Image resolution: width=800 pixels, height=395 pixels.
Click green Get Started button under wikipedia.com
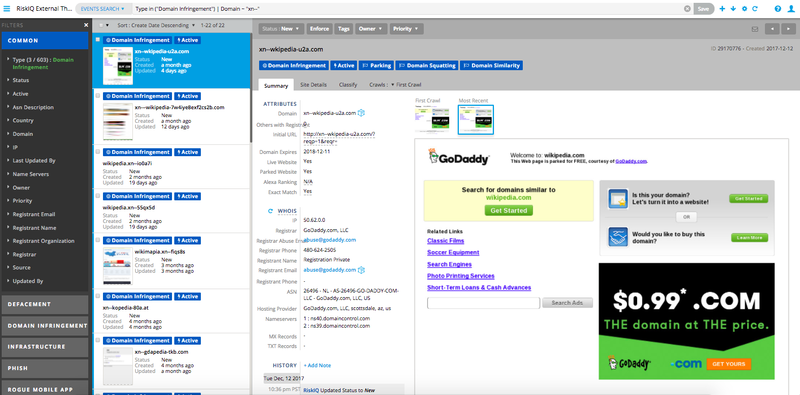pyautogui.click(x=509, y=210)
